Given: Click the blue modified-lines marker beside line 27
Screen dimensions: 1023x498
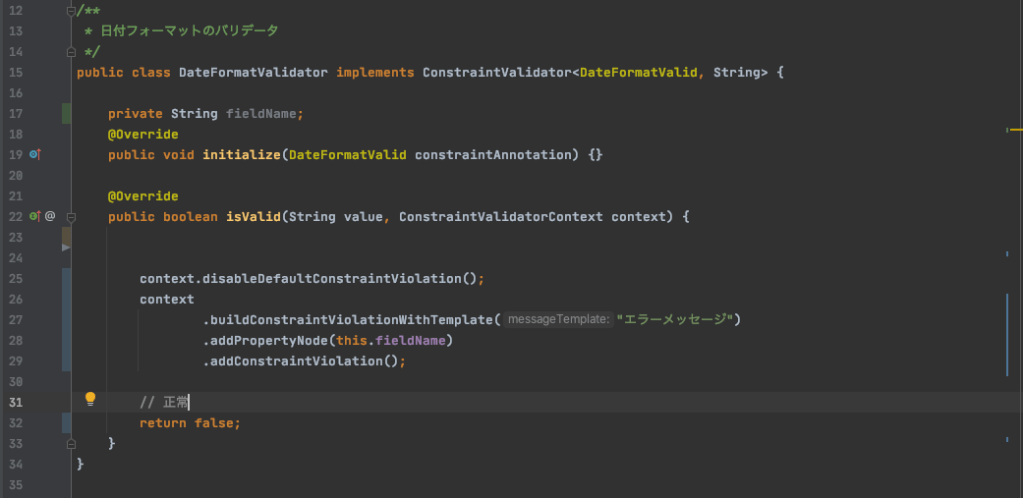Looking at the screenshot, I should (66, 320).
